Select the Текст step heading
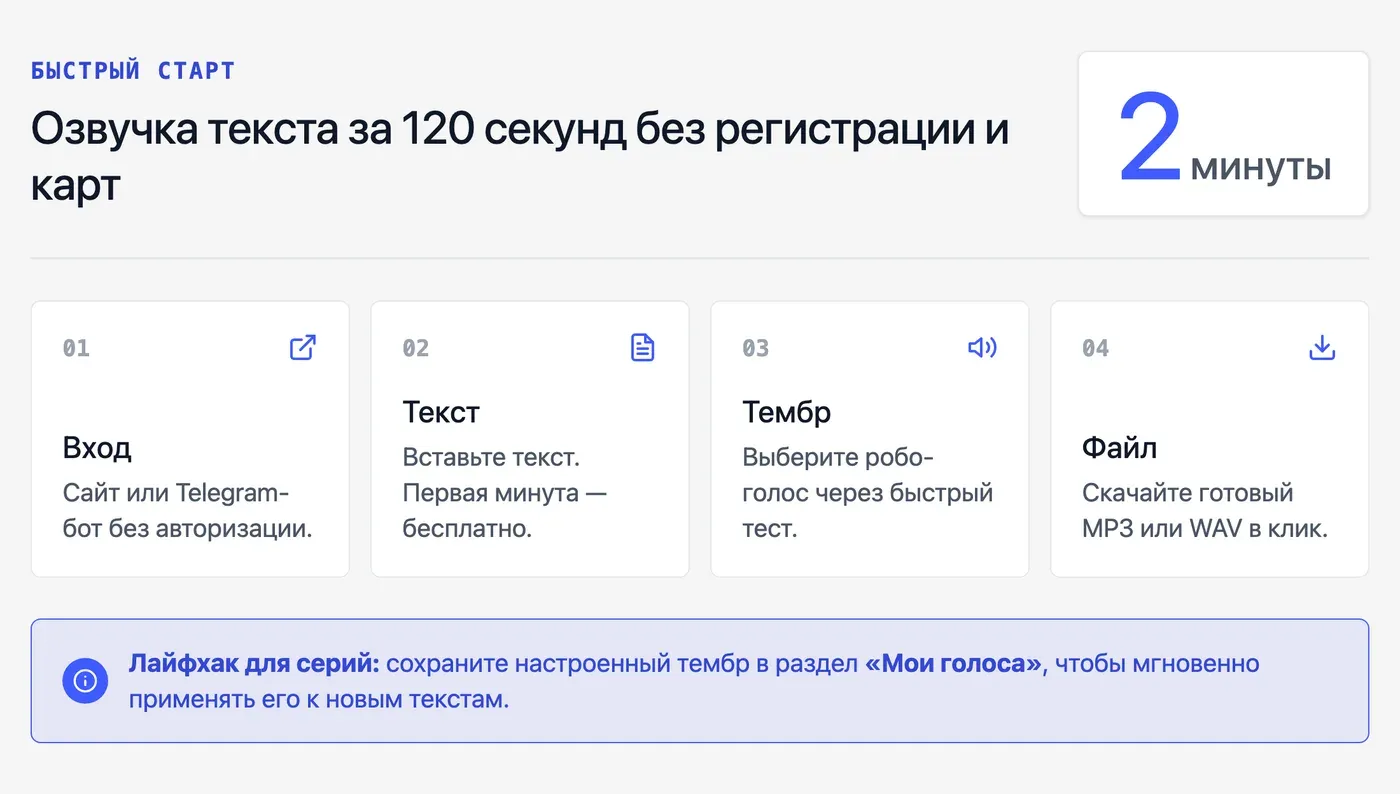Viewport: 1400px width, 794px height. click(x=441, y=412)
